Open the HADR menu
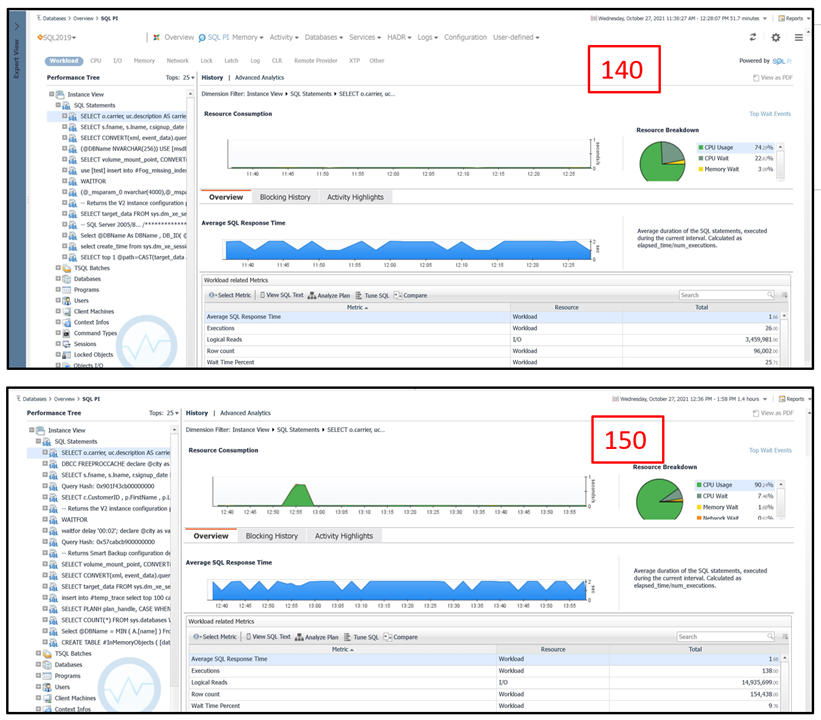Viewport: 821px width, 720px height. point(399,37)
